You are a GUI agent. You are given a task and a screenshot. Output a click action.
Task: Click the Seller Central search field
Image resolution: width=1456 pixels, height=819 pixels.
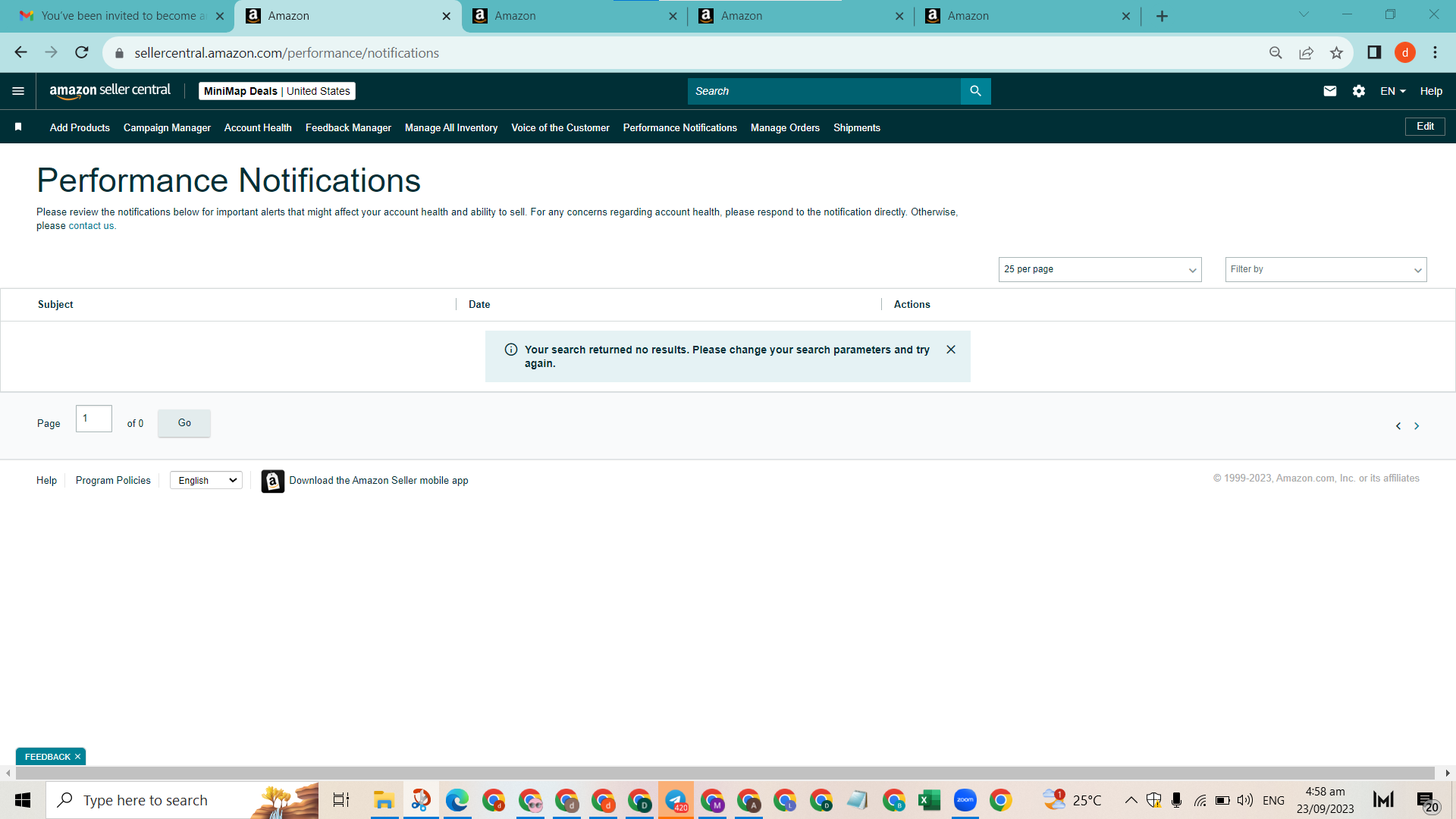click(x=824, y=91)
